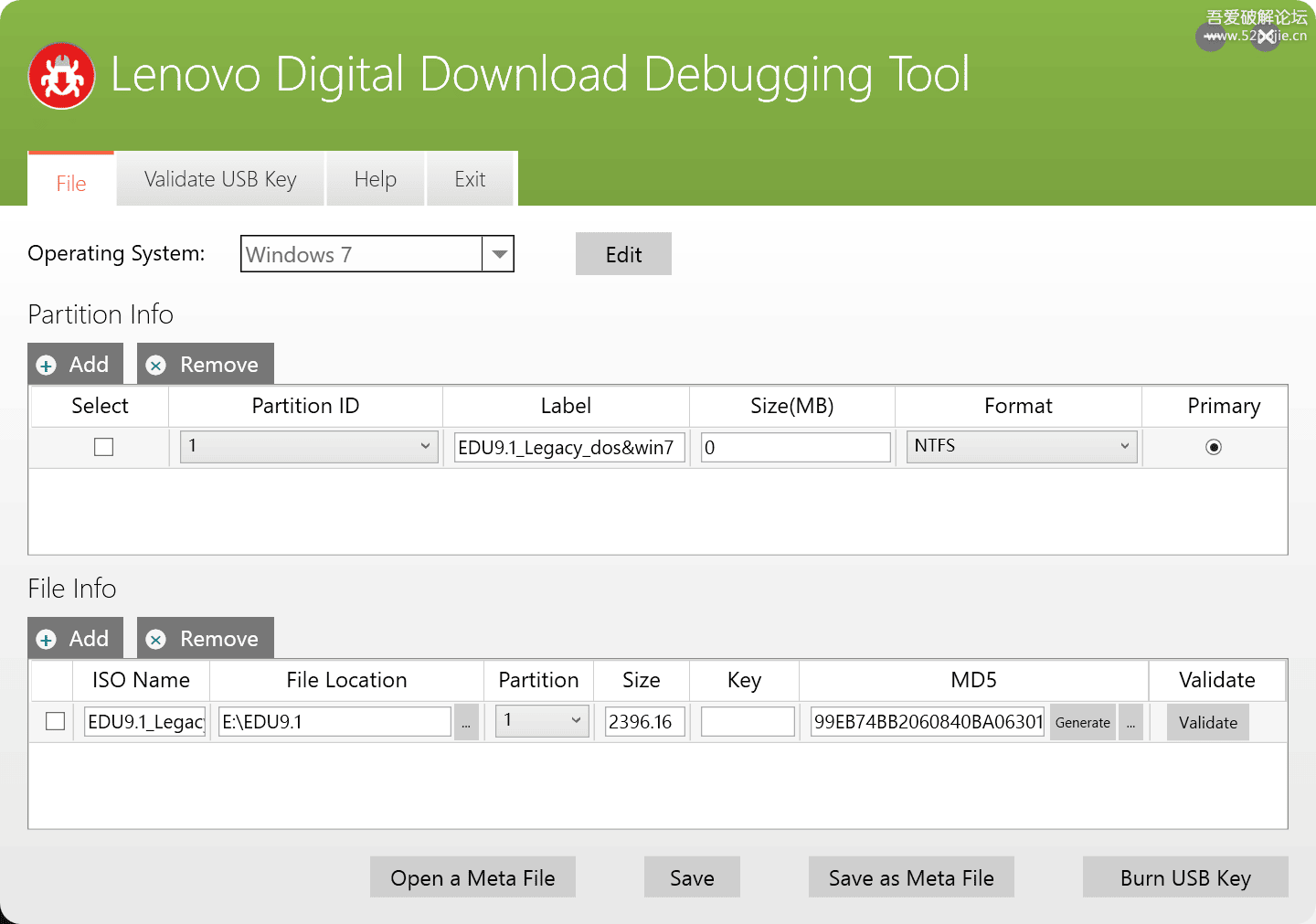The image size is (1316, 924).
Task: Click Save as Meta File button
Action: (x=911, y=877)
